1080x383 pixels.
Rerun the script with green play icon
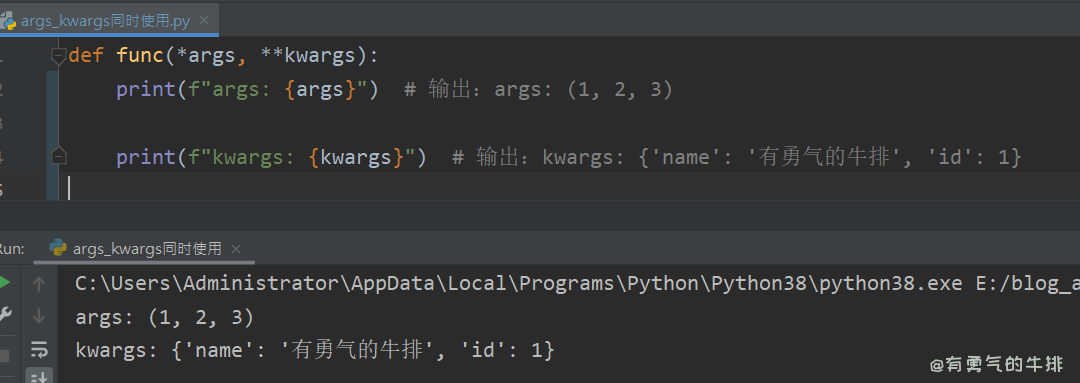click(4, 282)
